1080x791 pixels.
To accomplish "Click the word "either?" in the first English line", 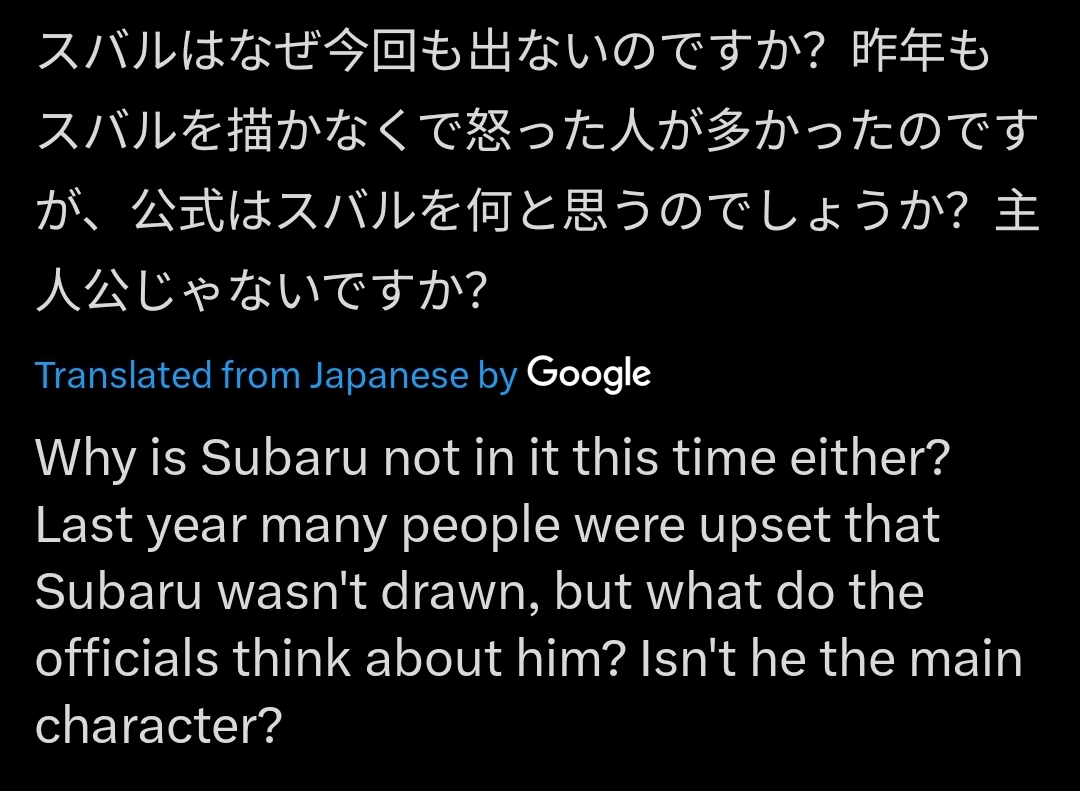I will pos(869,457).
